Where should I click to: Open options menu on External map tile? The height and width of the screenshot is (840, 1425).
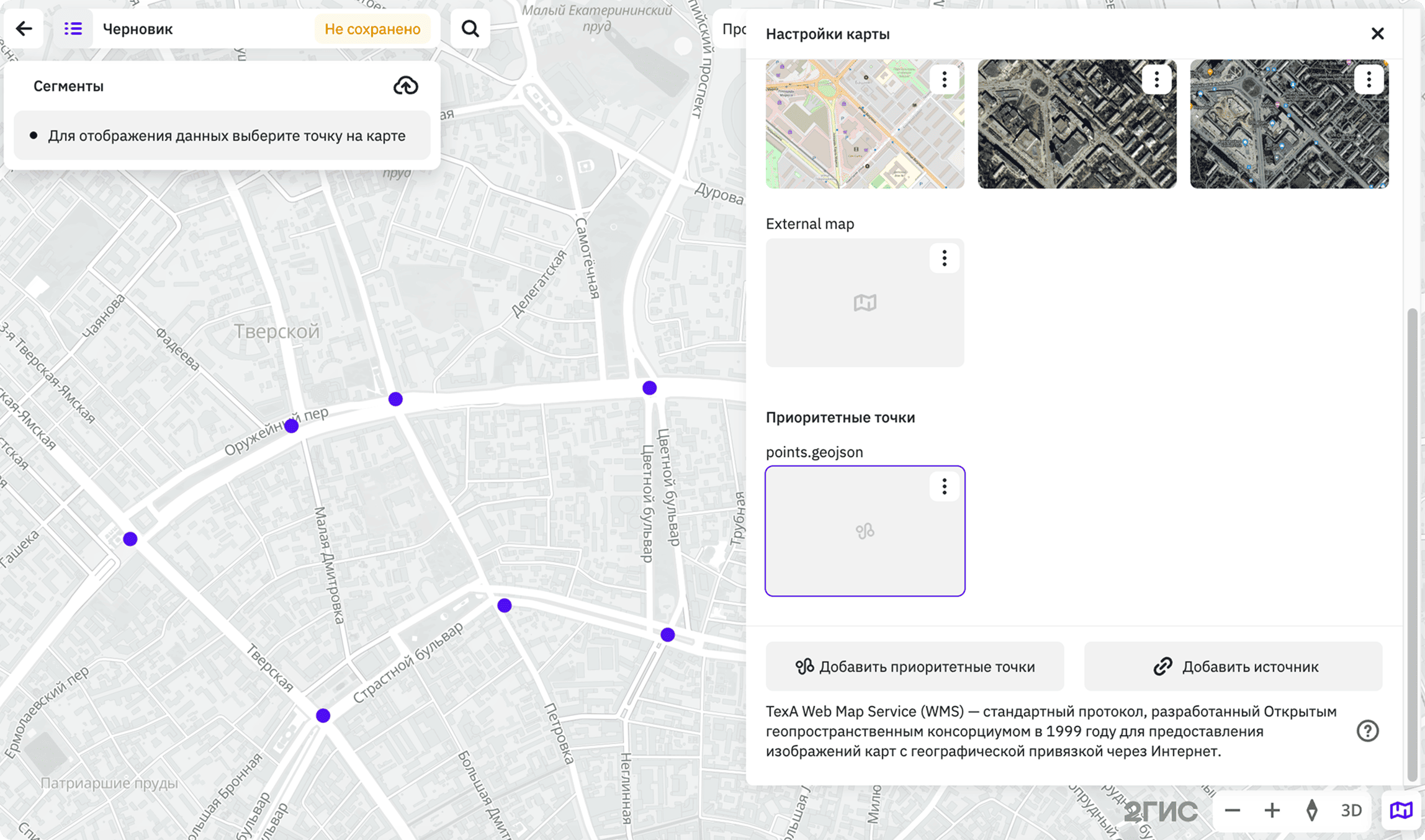944,258
